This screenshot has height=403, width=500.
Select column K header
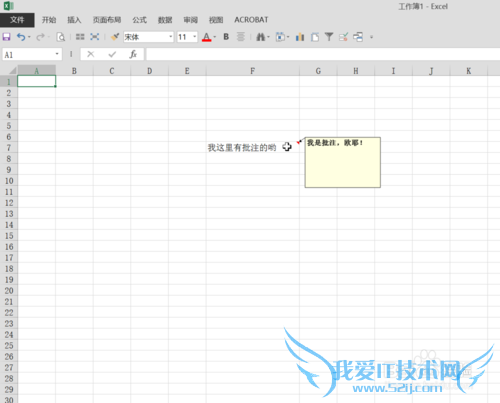pyautogui.click(x=469, y=71)
